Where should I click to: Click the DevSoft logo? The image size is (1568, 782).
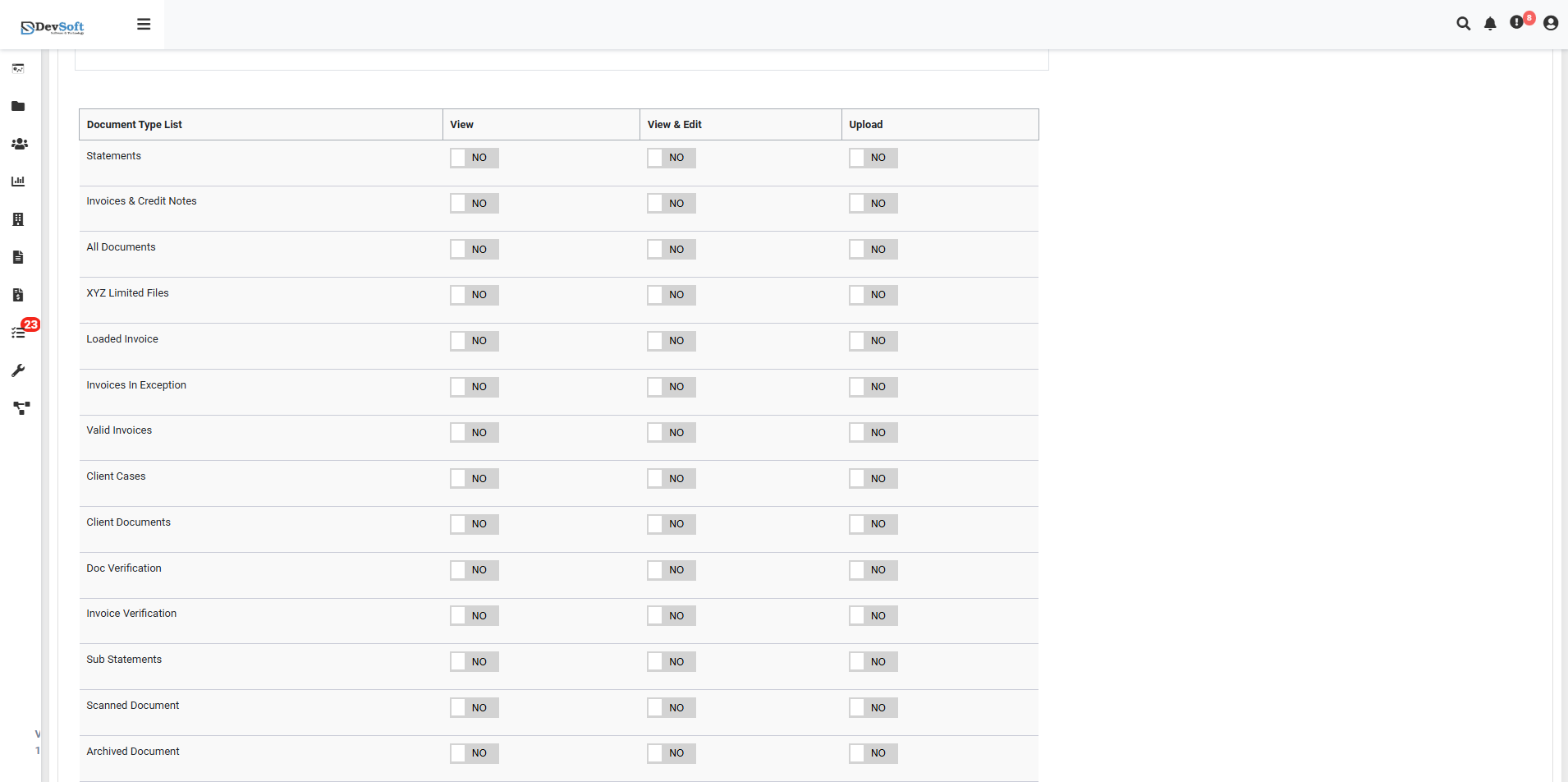[53, 27]
